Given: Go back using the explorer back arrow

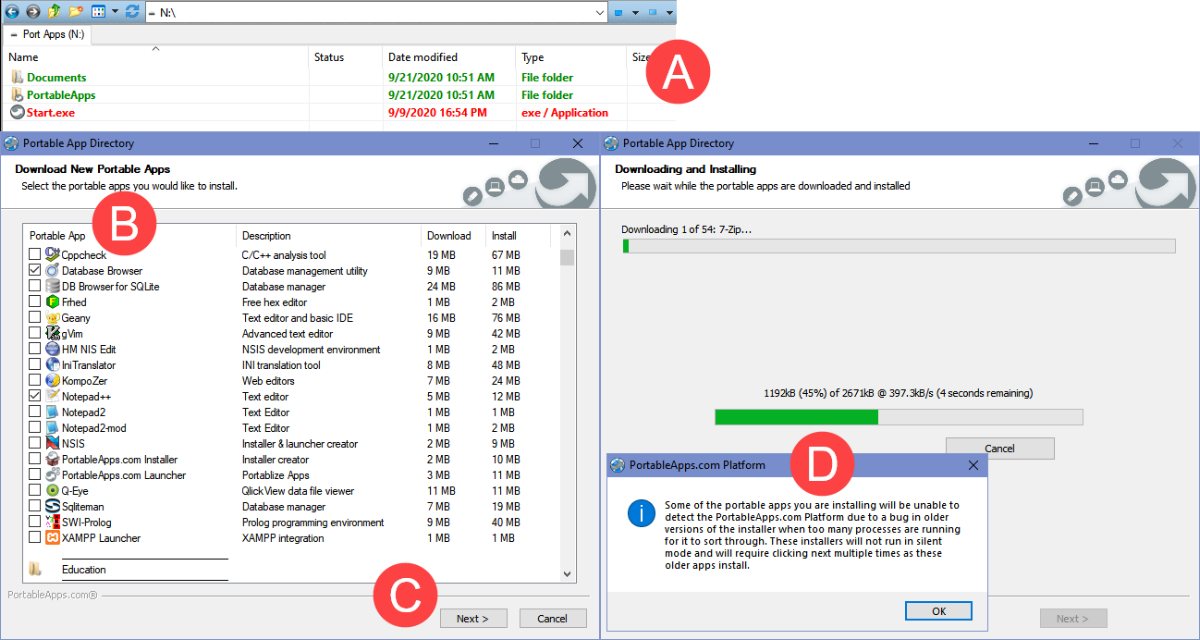Looking at the screenshot, I should [x=13, y=12].
